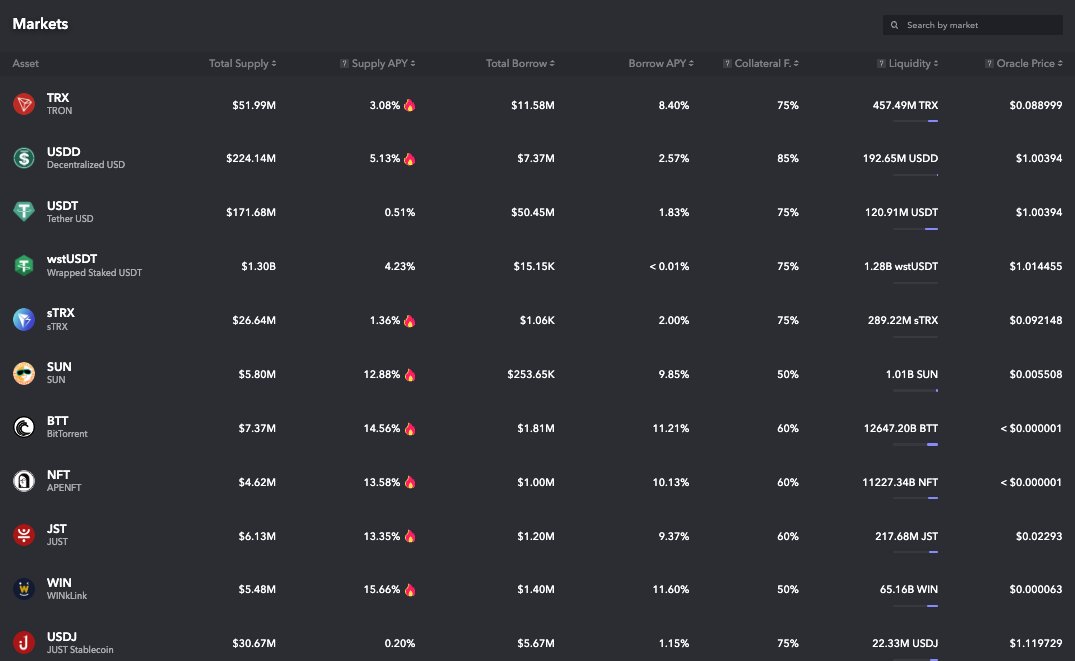The image size is (1075, 661).
Task: Open the Oracle Price help tooltip icon
Action: (989, 64)
